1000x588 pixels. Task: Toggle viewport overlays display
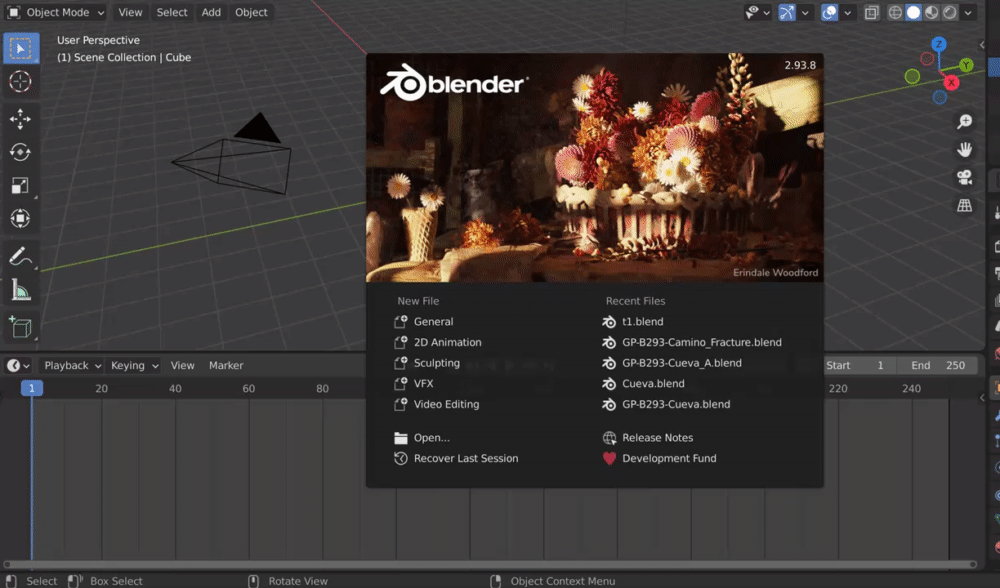pos(829,12)
